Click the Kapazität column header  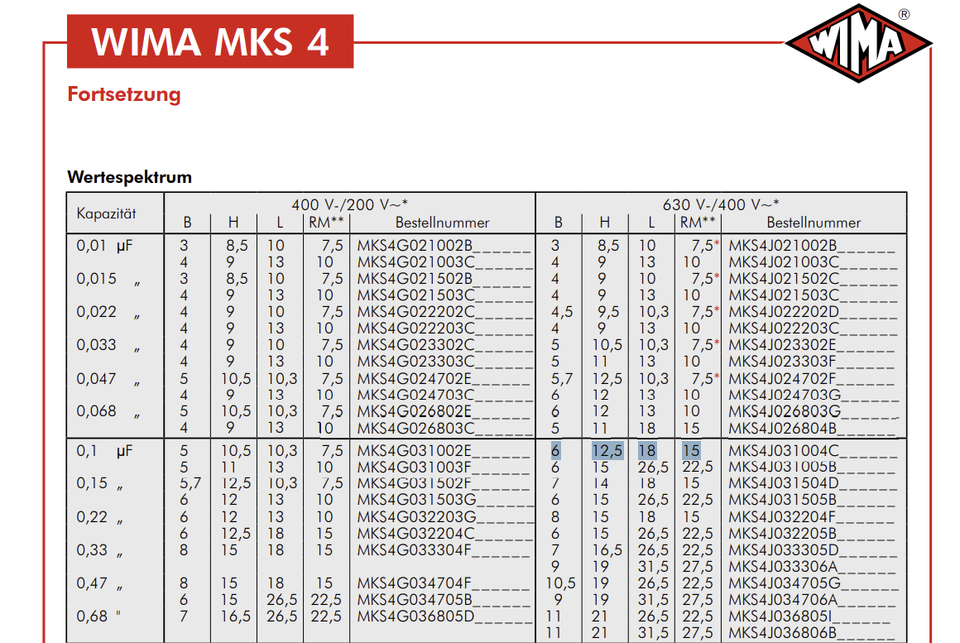pos(106,213)
